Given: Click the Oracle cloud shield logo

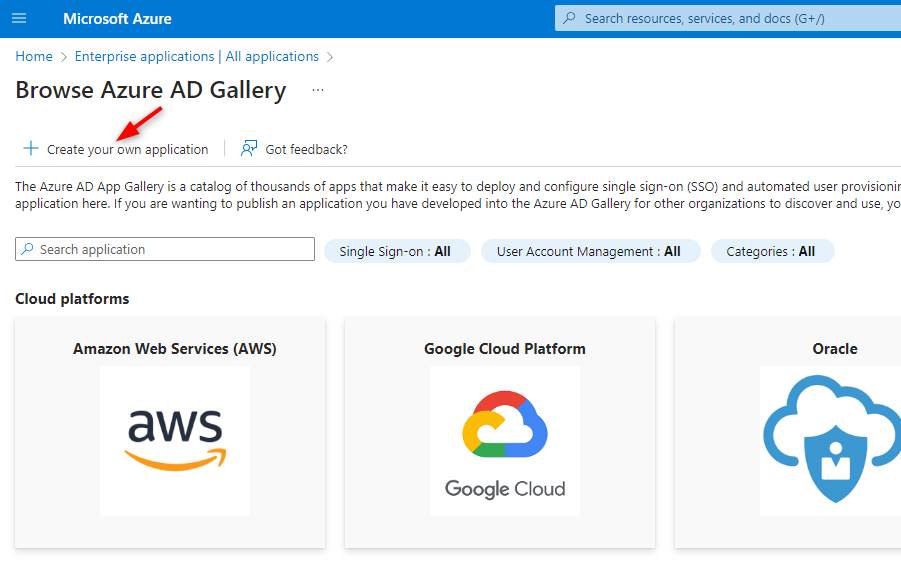Looking at the screenshot, I should pyautogui.click(x=830, y=441).
